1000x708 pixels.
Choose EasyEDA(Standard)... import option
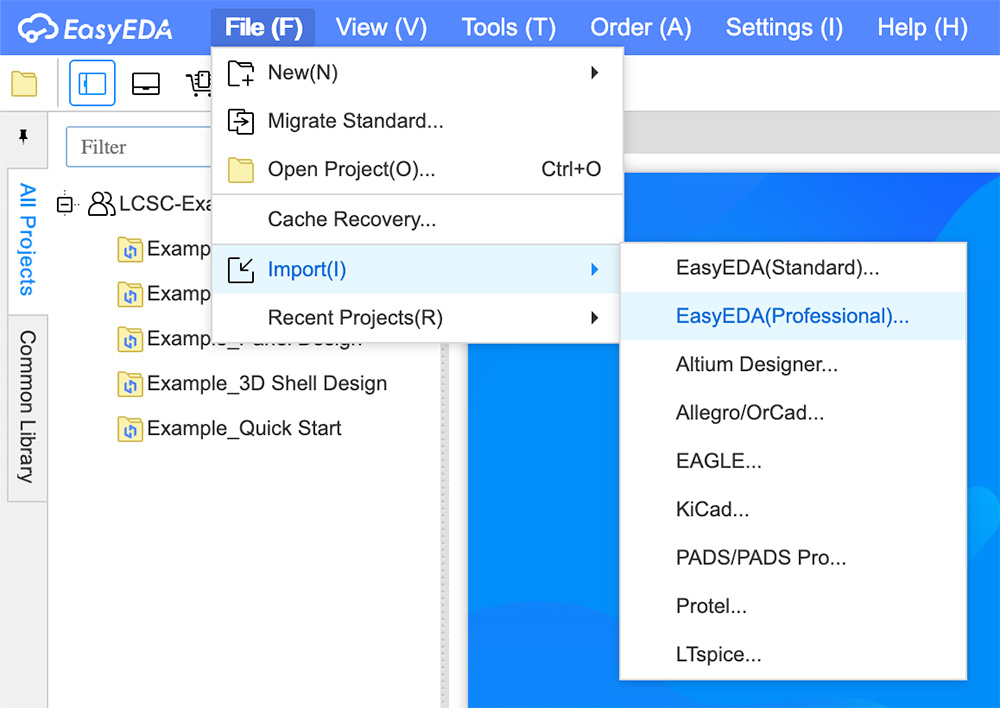pos(793,268)
